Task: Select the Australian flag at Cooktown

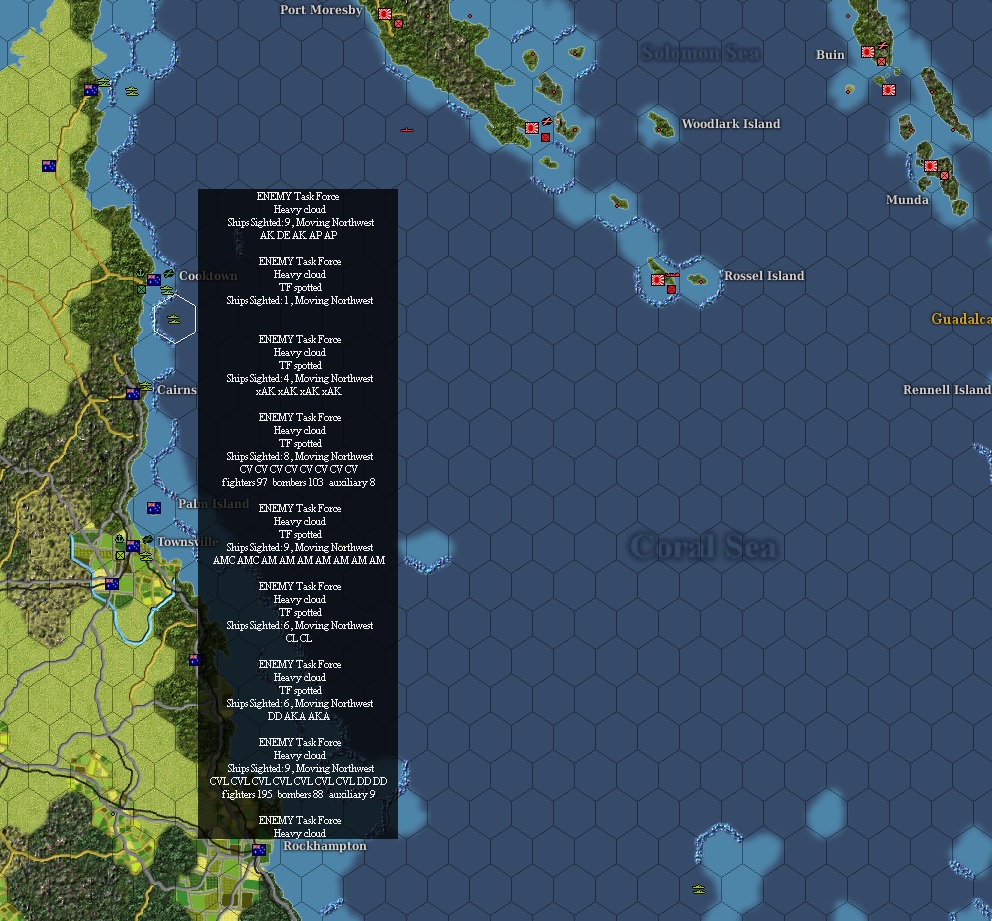Action: 154,280
